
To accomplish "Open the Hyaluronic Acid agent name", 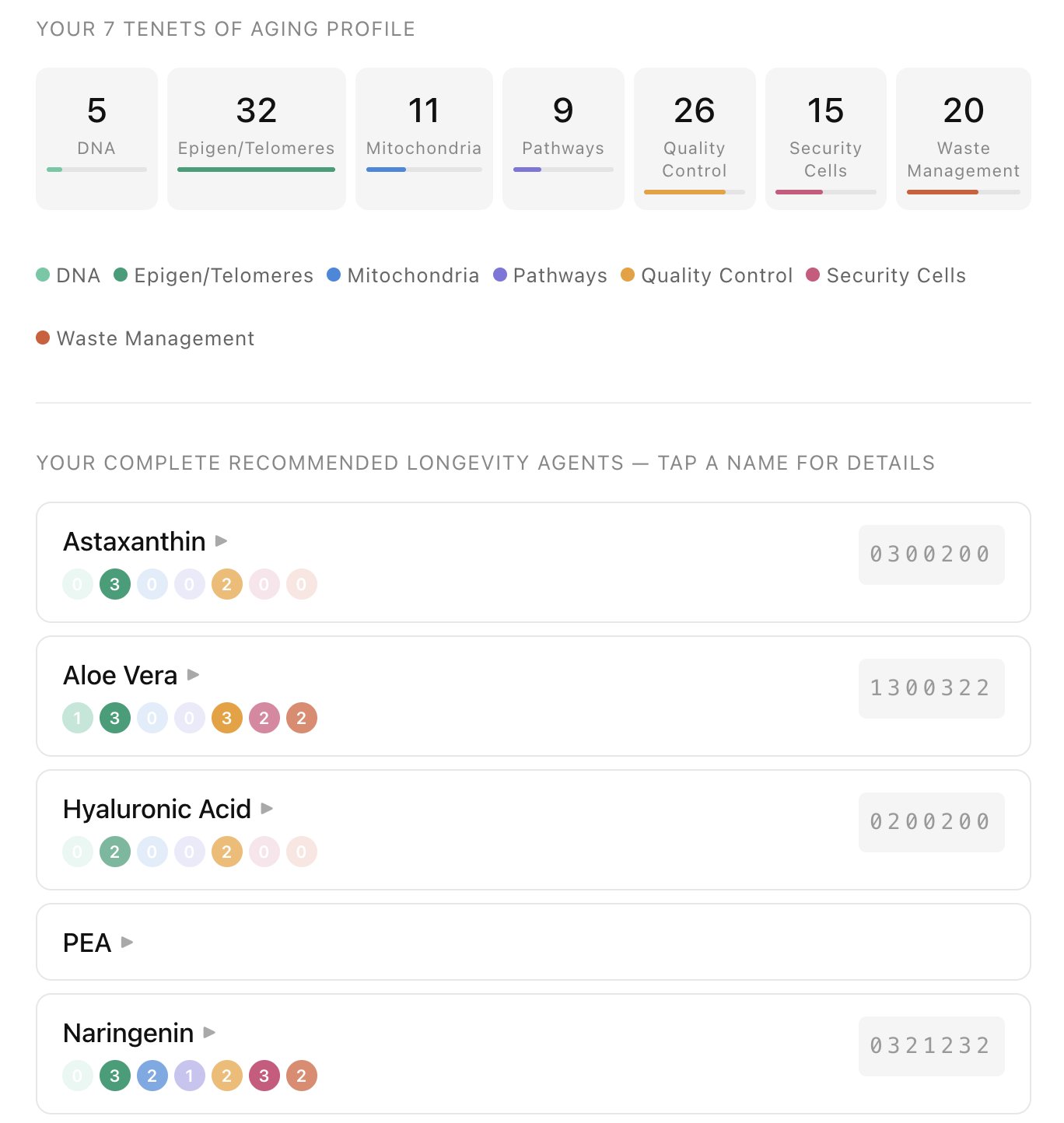I will [157, 809].
